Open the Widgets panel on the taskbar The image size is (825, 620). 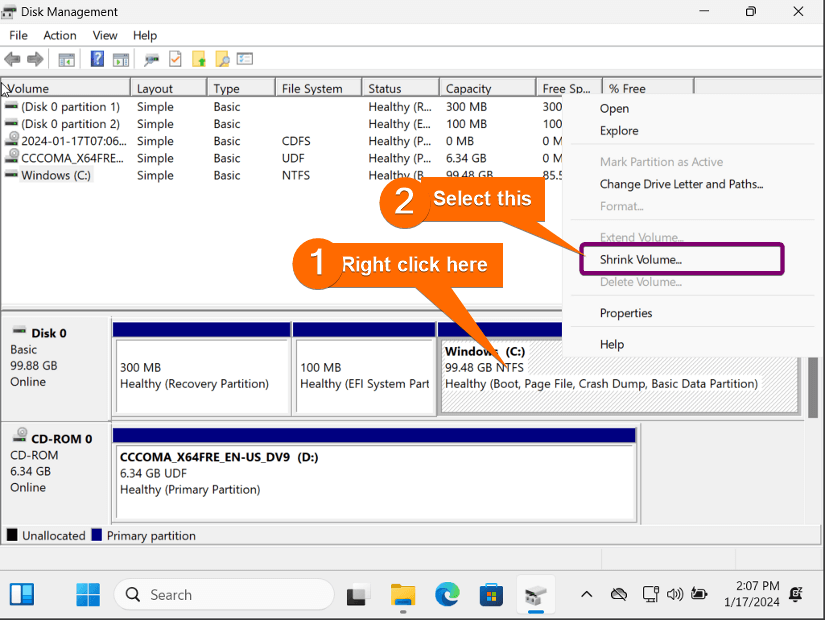click(x=22, y=595)
